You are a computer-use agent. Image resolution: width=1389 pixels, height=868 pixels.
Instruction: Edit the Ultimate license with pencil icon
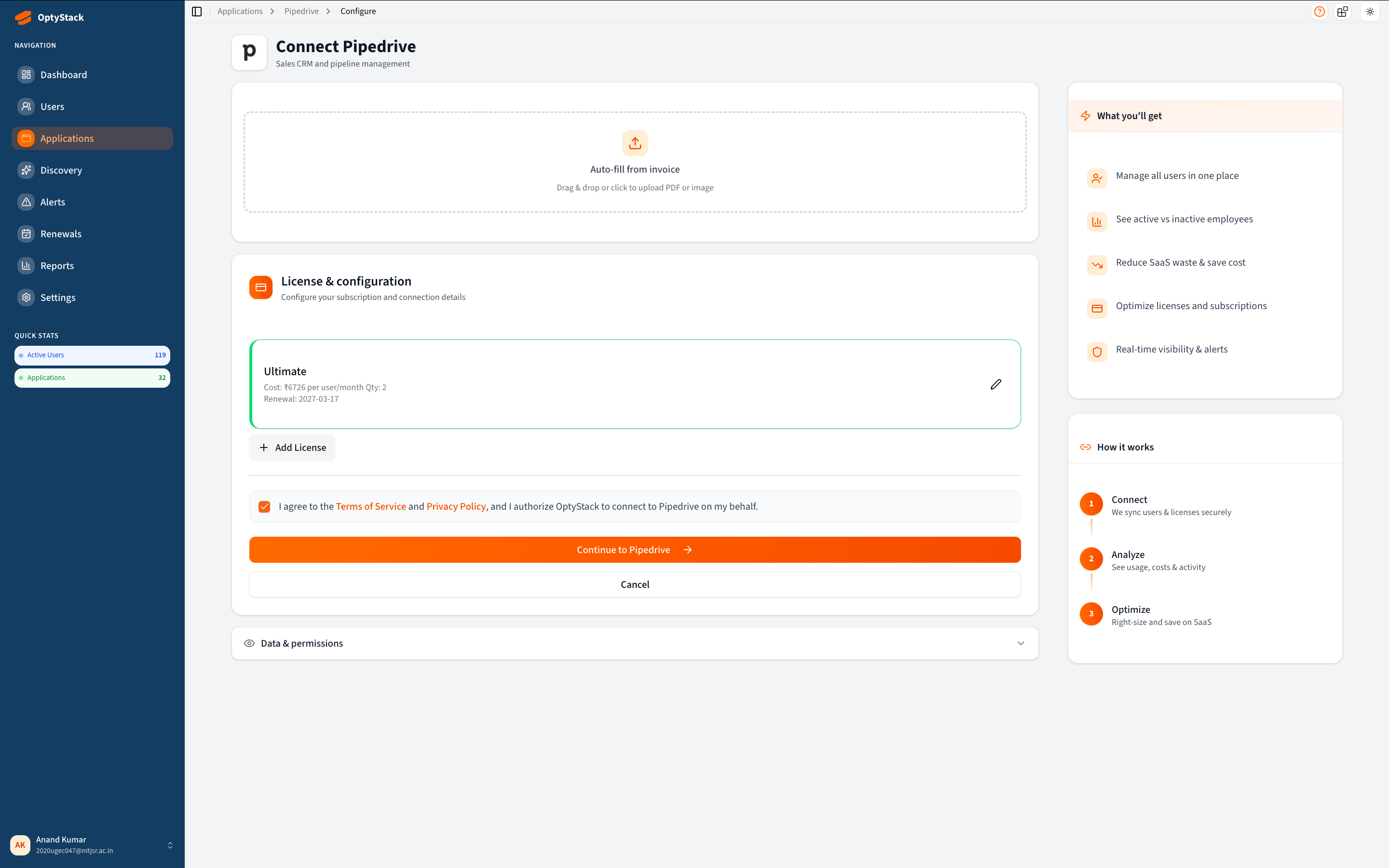(x=996, y=384)
